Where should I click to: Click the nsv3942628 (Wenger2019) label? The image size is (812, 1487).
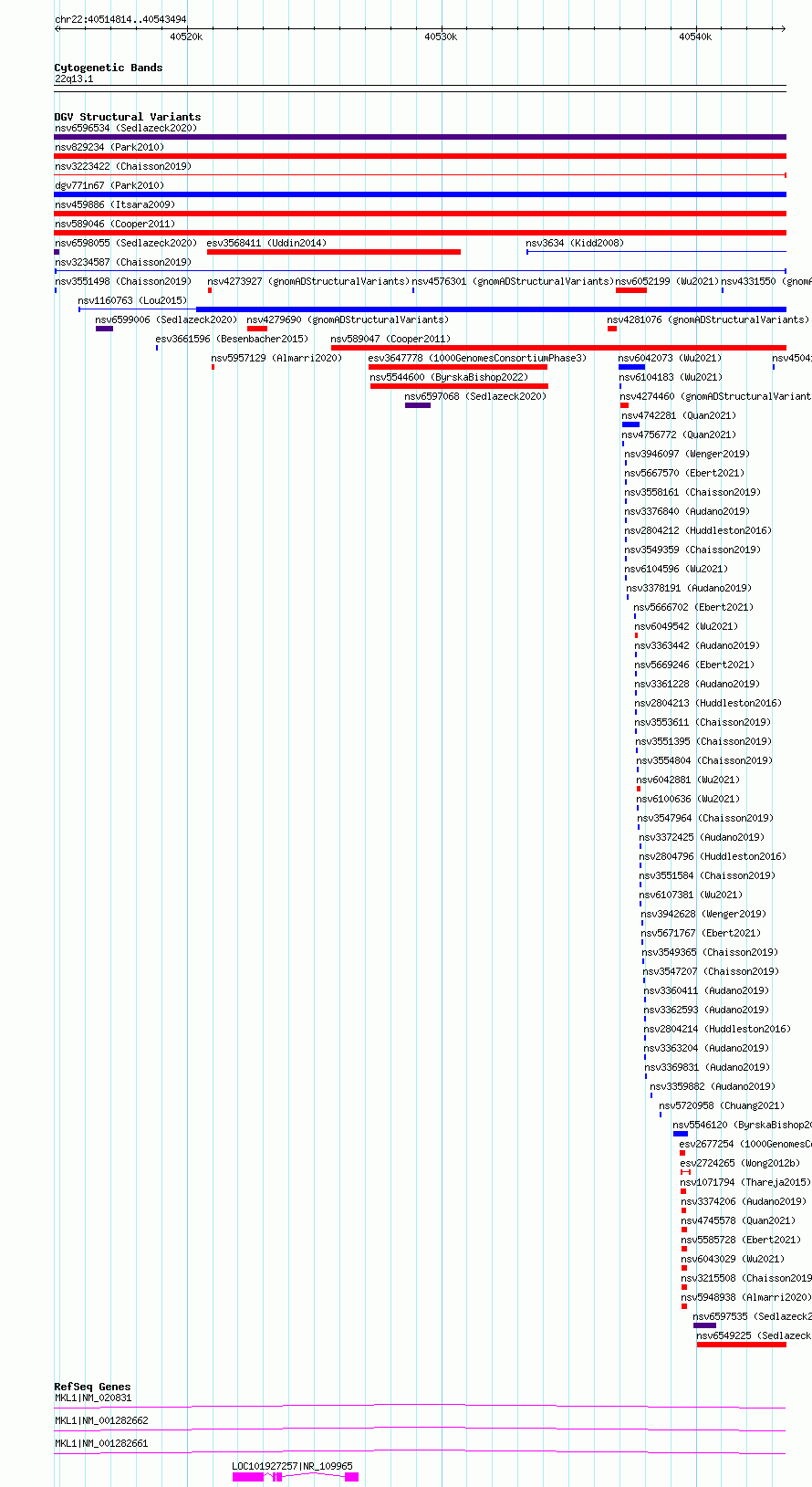coord(703,914)
